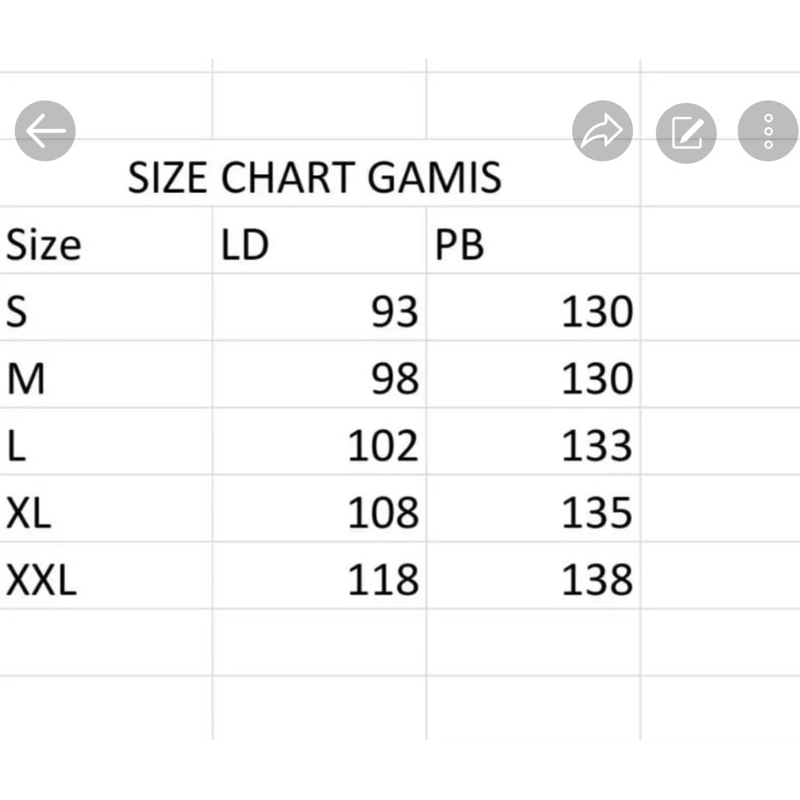Click the cell showing 135
800x800 pixels.
pyautogui.click(x=597, y=513)
